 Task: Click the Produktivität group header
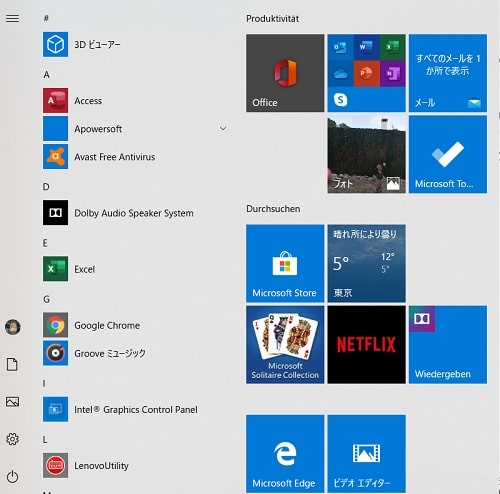point(272,19)
